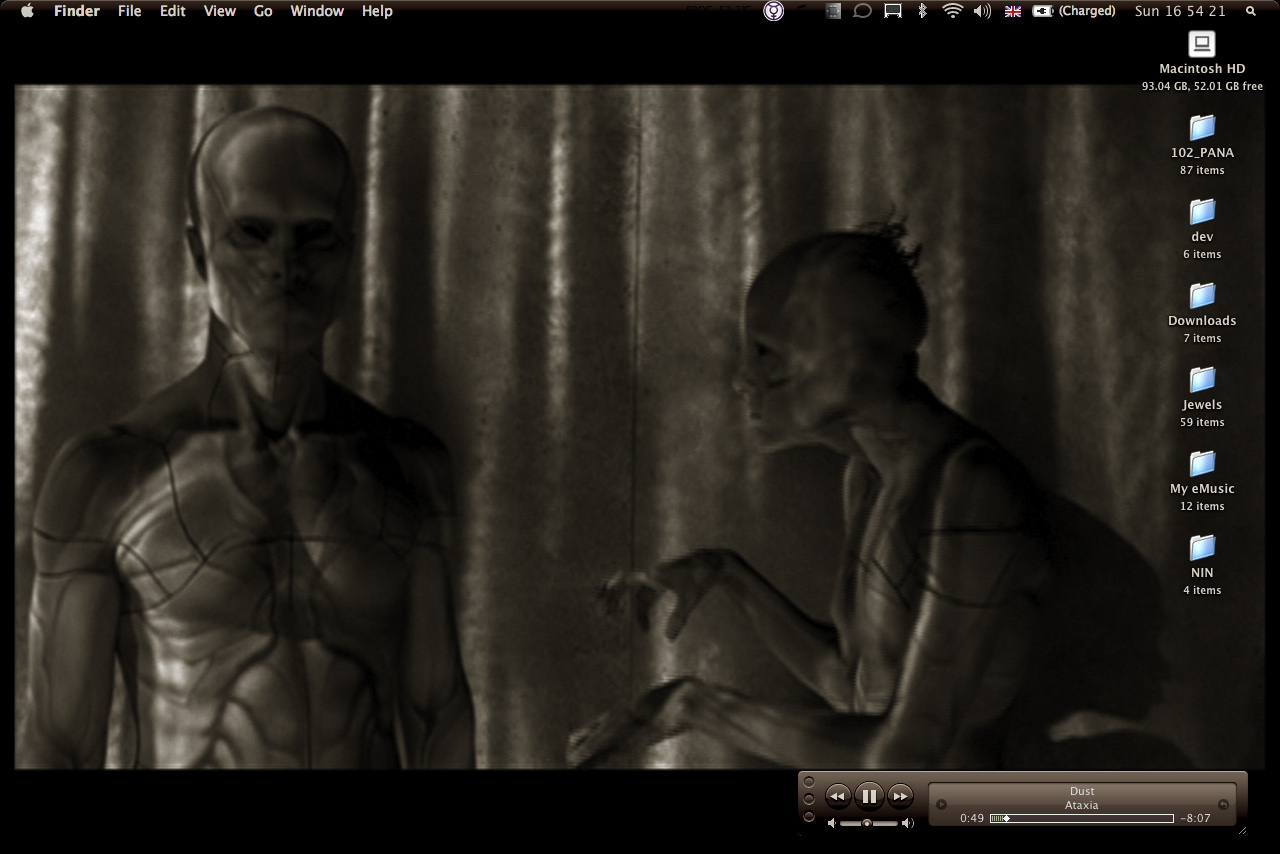Click the Jewels folder name label
Viewport: 1280px width, 854px height.
1202,405
